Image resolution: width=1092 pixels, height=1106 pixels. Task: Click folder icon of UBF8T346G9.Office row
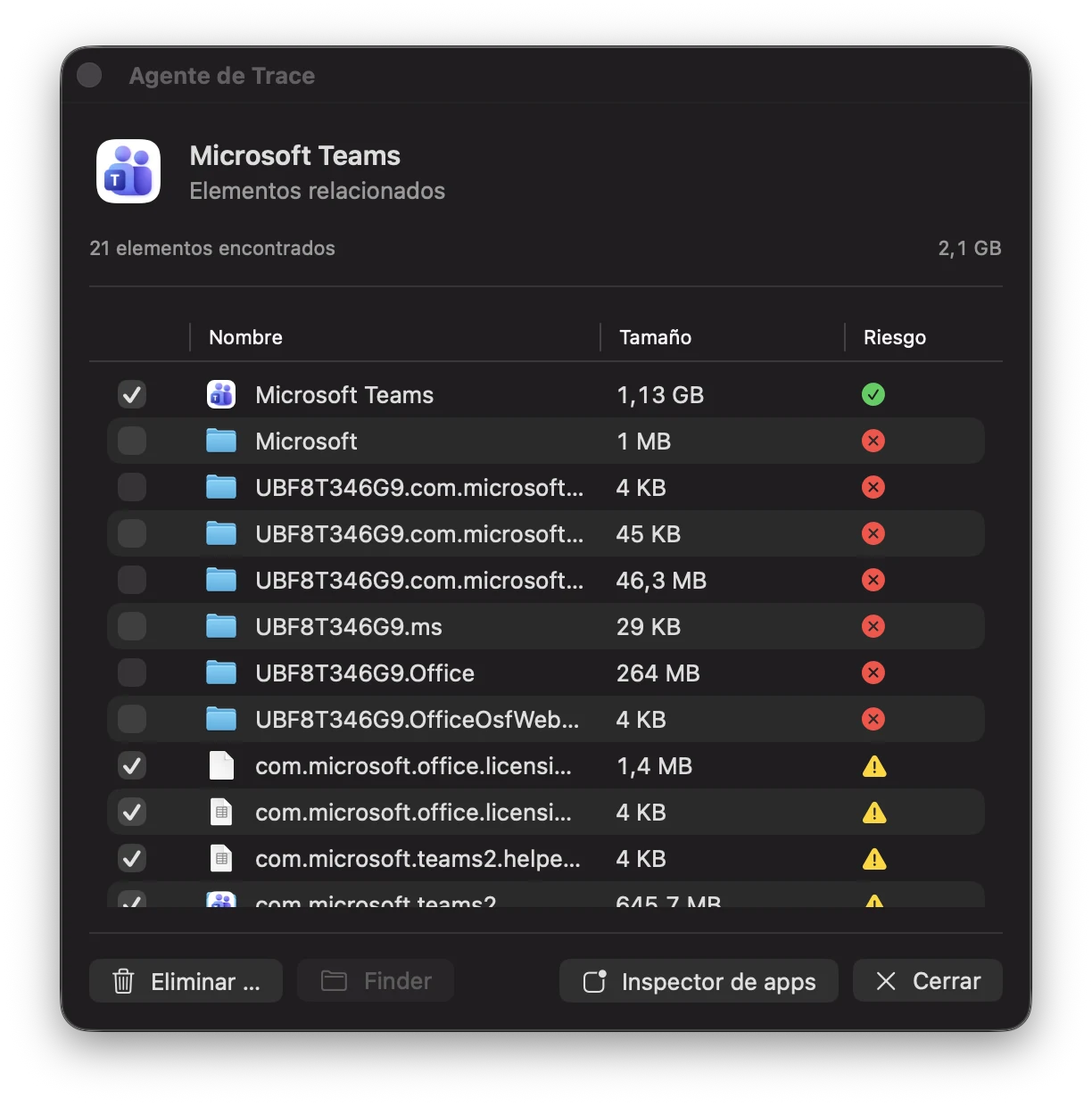221,673
